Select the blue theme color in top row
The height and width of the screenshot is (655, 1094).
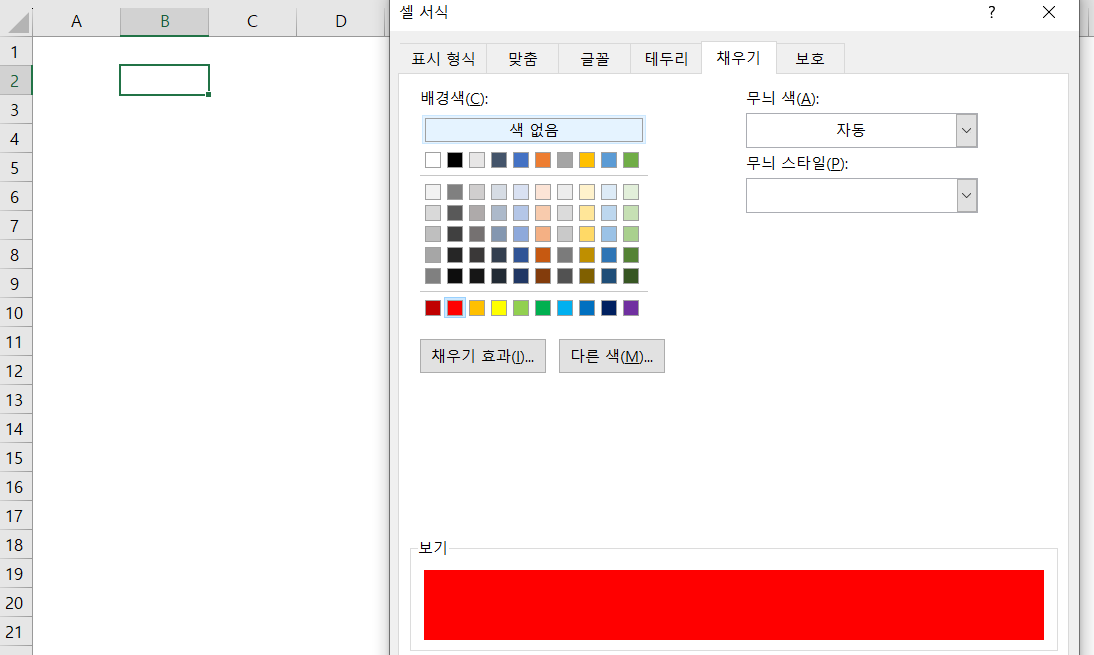[521, 160]
